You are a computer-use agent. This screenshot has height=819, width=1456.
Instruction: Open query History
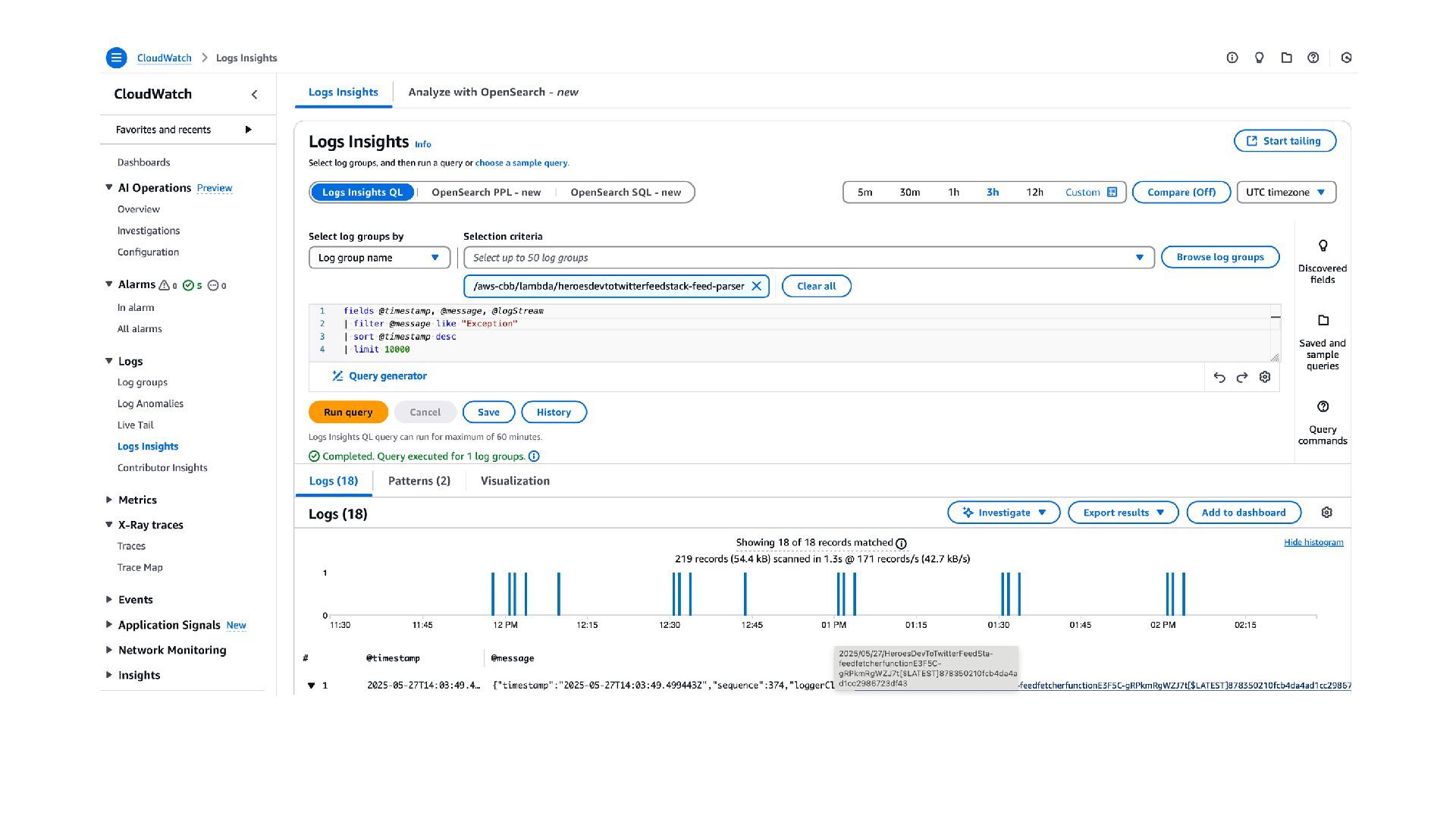pos(554,412)
